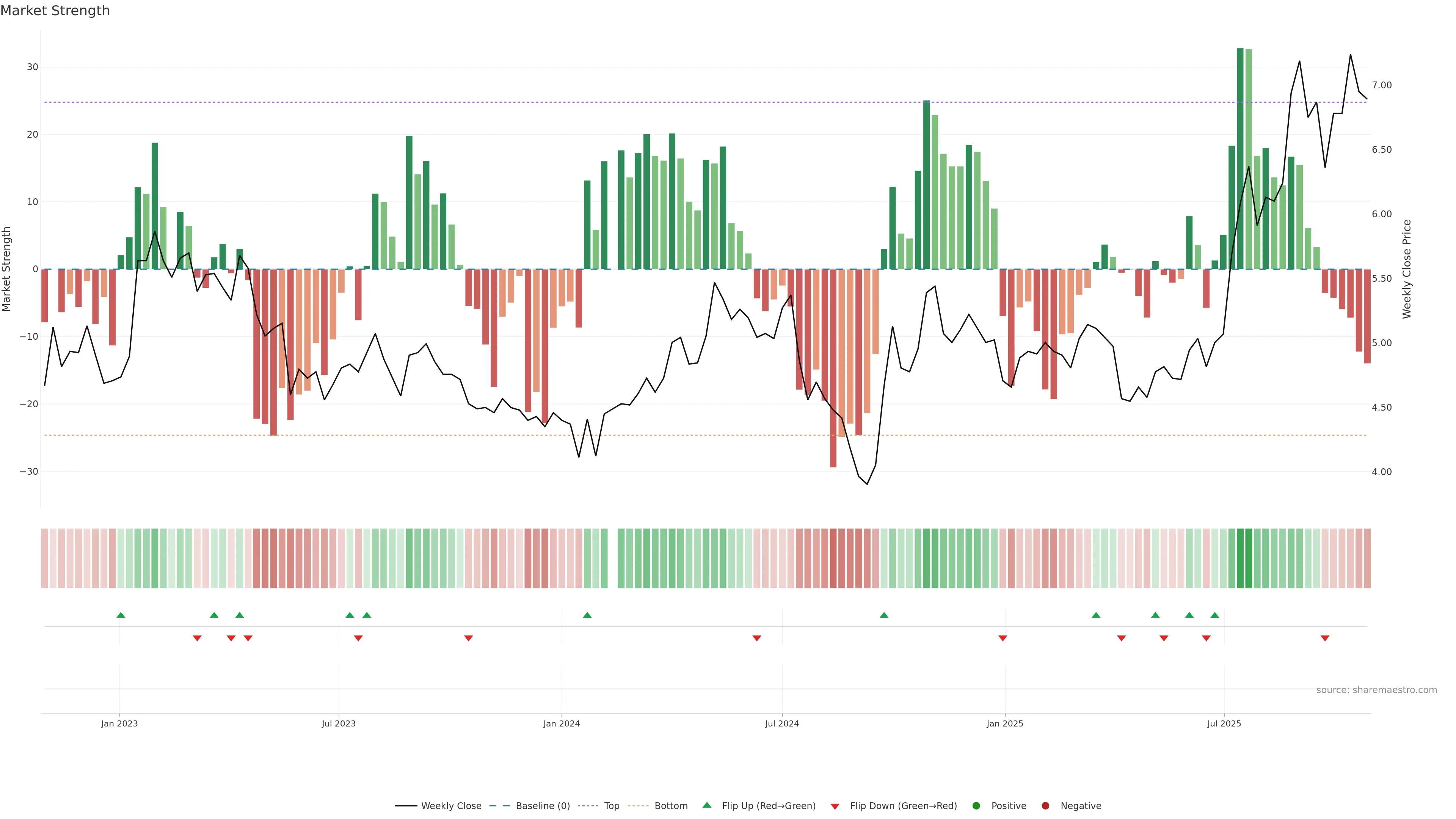
Task: Click the flip-up triangle after Jul 2024
Action: tap(883, 615)
